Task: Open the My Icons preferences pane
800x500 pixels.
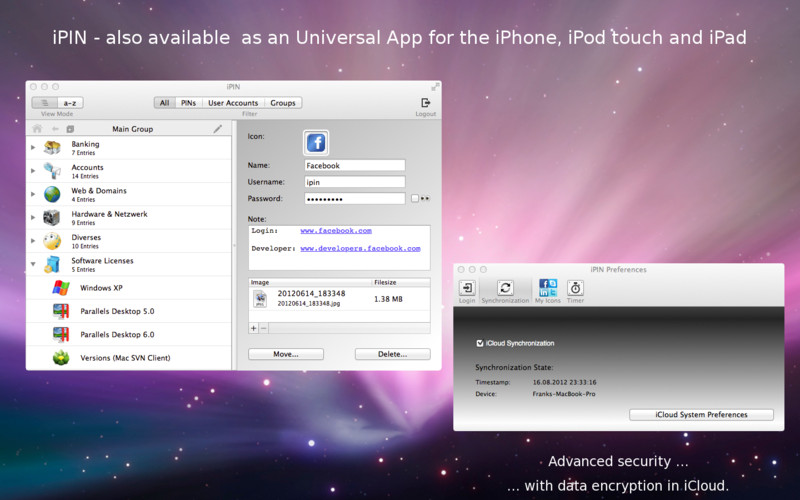Action: 548,288
